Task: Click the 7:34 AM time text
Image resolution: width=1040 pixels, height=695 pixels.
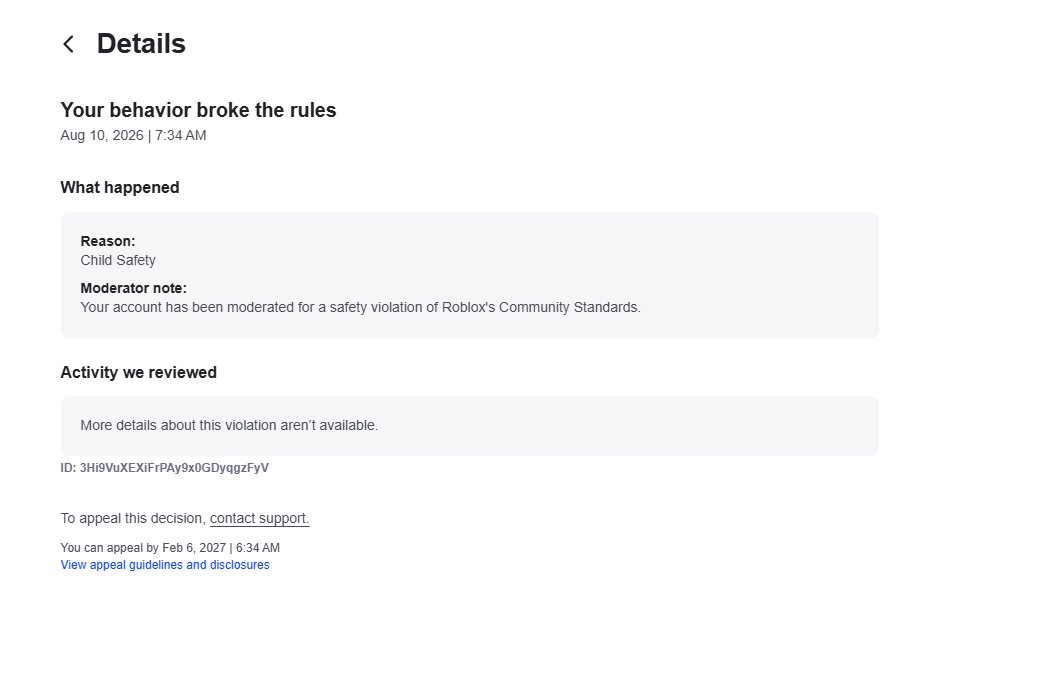Action: 180,135
